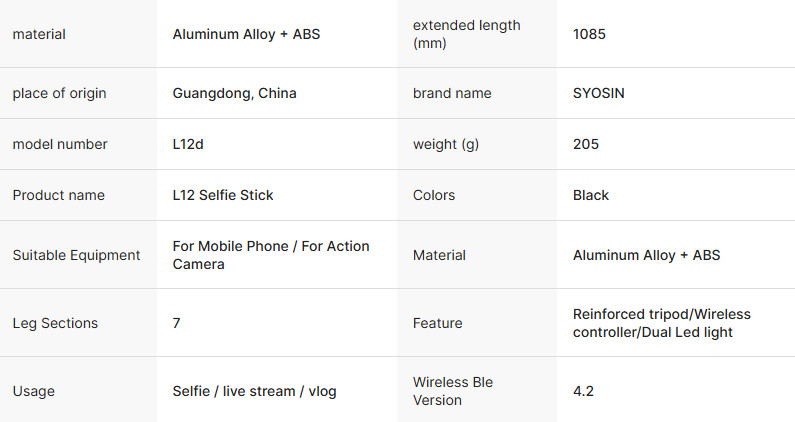Viewport: 795px width, 422px height.
Task: Click the 'brand name' label
Action: click(x=452, y=93)
